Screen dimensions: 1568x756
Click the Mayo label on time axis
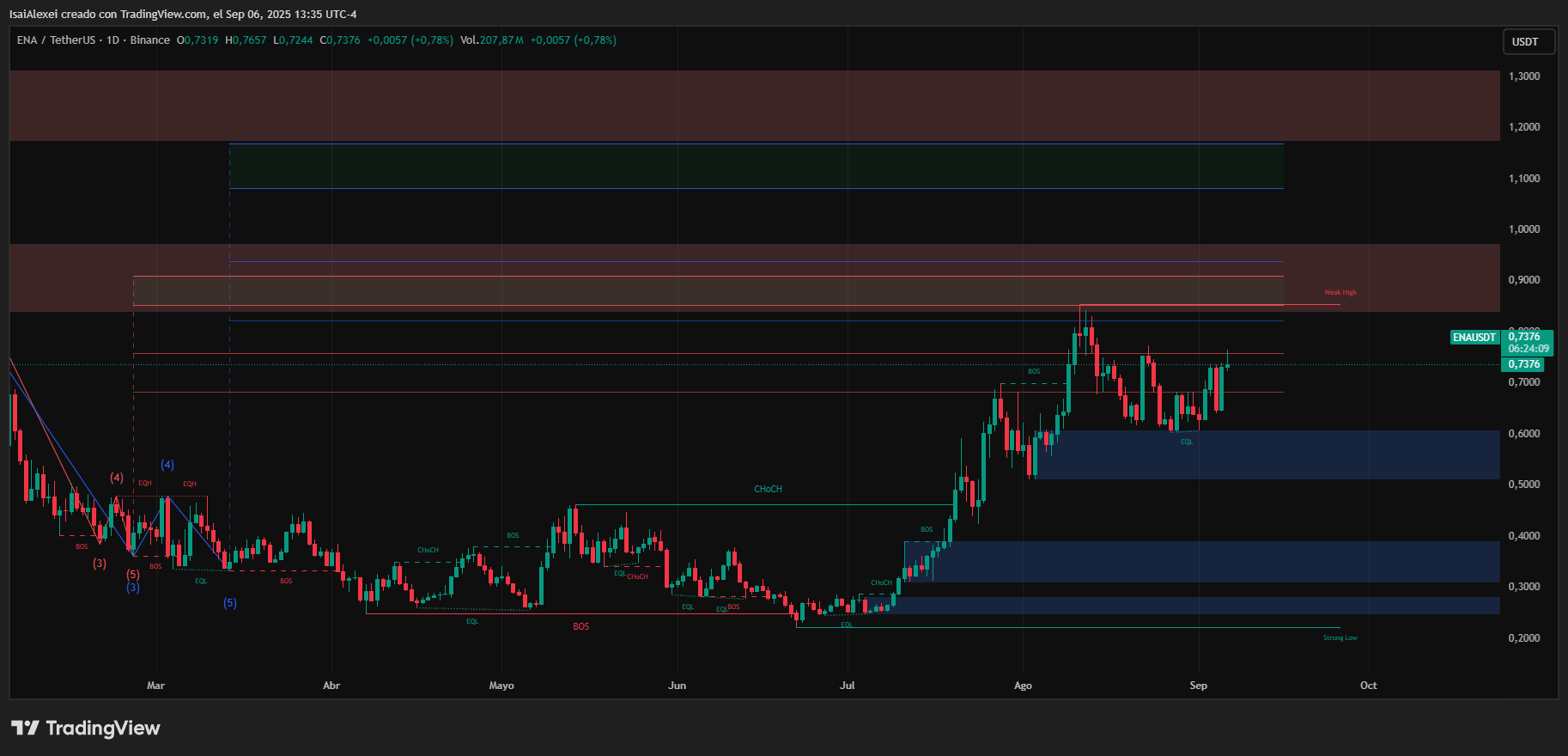501,686
